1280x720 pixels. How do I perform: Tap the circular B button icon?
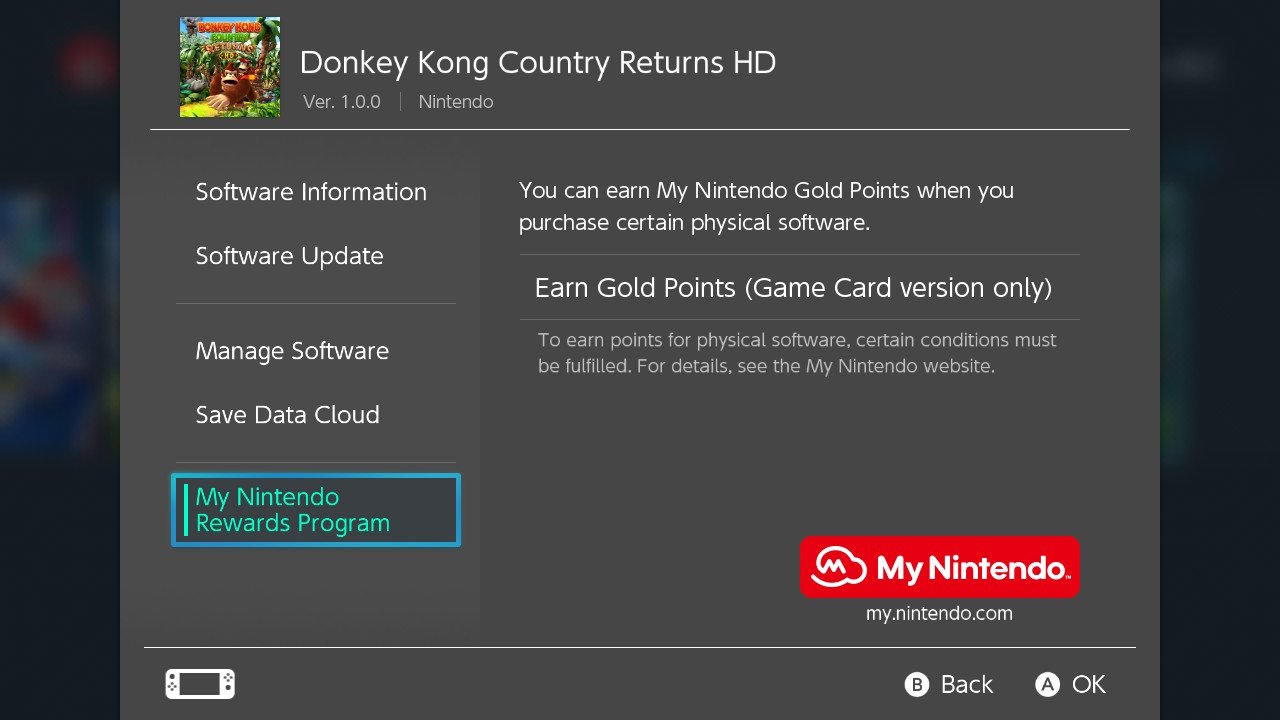coord(917,684)
